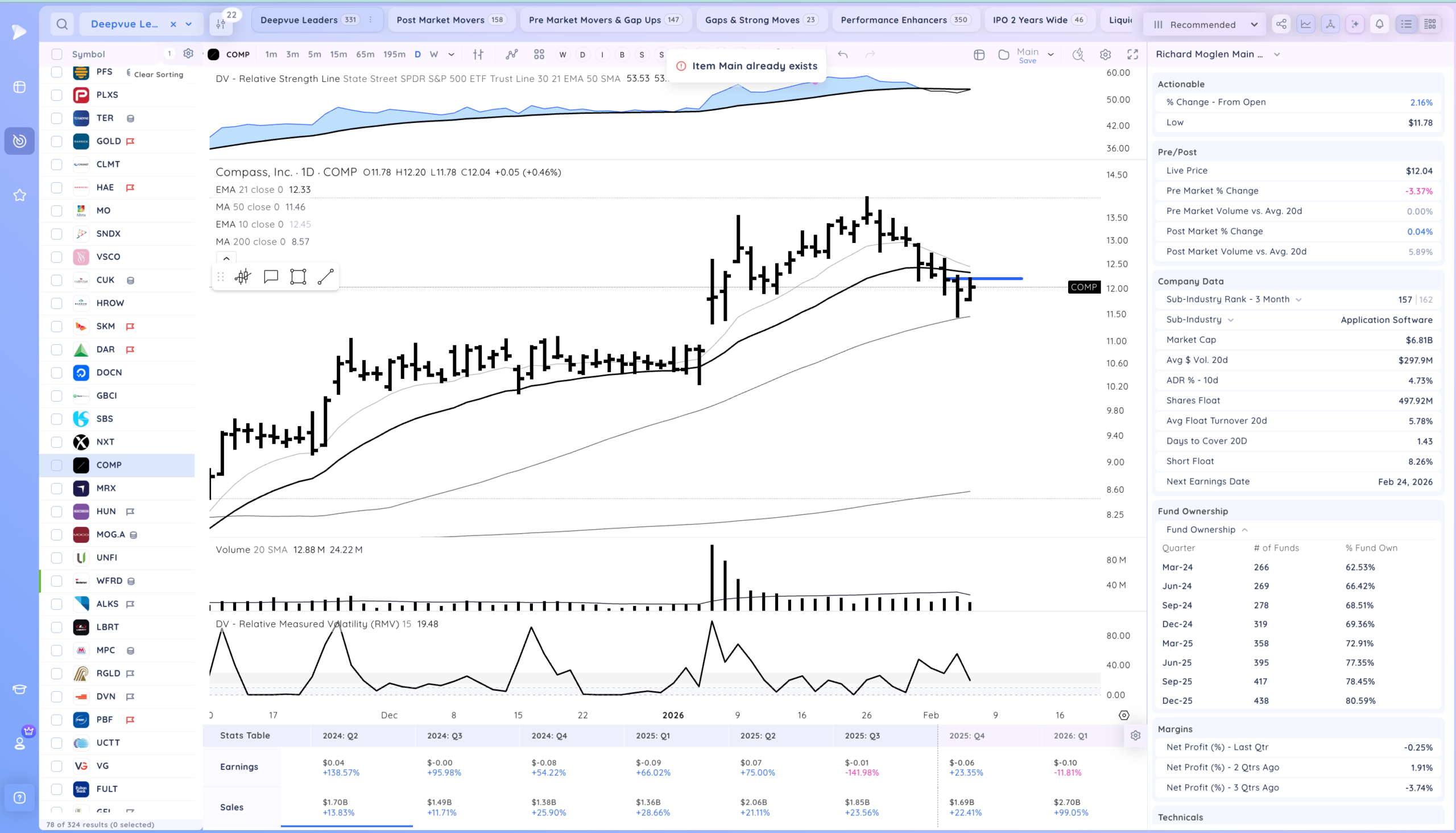Click the fullscreen chart icon
1456x833 pixels.
click(1132, 55)
